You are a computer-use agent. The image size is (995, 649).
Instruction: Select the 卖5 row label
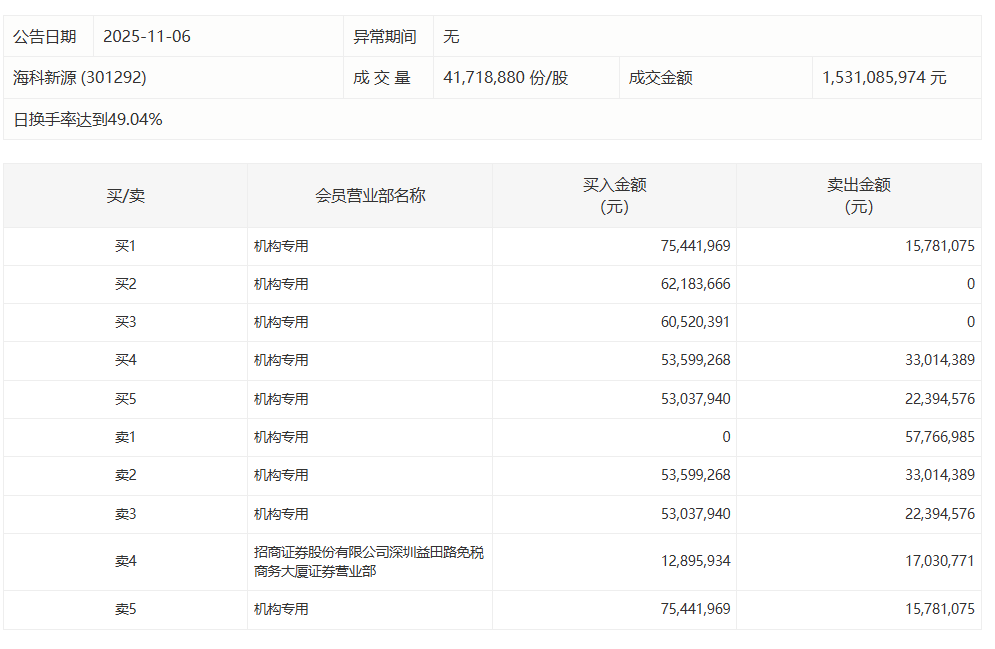click(124, 609)
